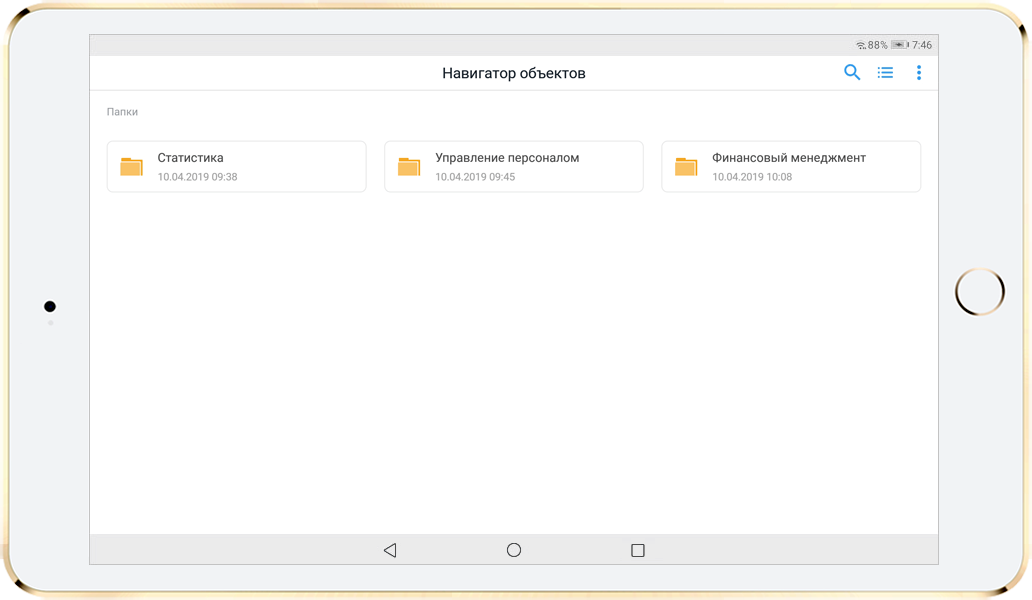Open the search magnifier icon
The width and height of the screenshot is (1032, 600).
[x=852, y=73]
